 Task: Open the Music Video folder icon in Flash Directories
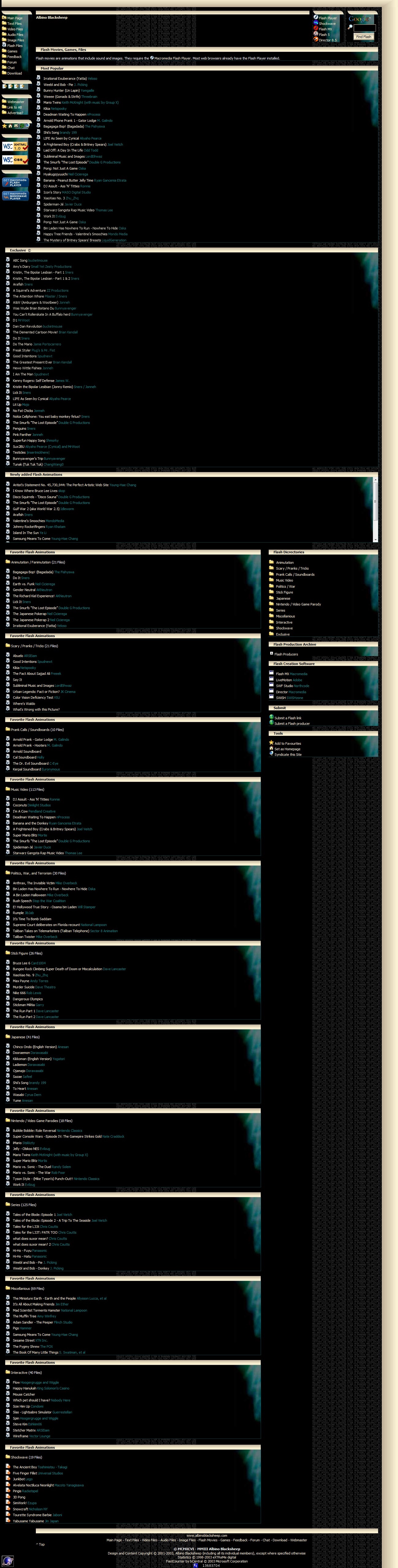click(x=271, y=580)
